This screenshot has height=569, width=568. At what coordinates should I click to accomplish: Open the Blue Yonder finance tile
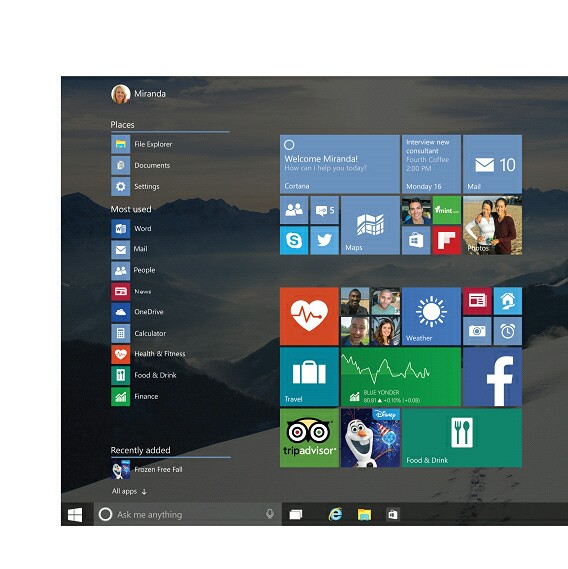[x=401, y=377]
